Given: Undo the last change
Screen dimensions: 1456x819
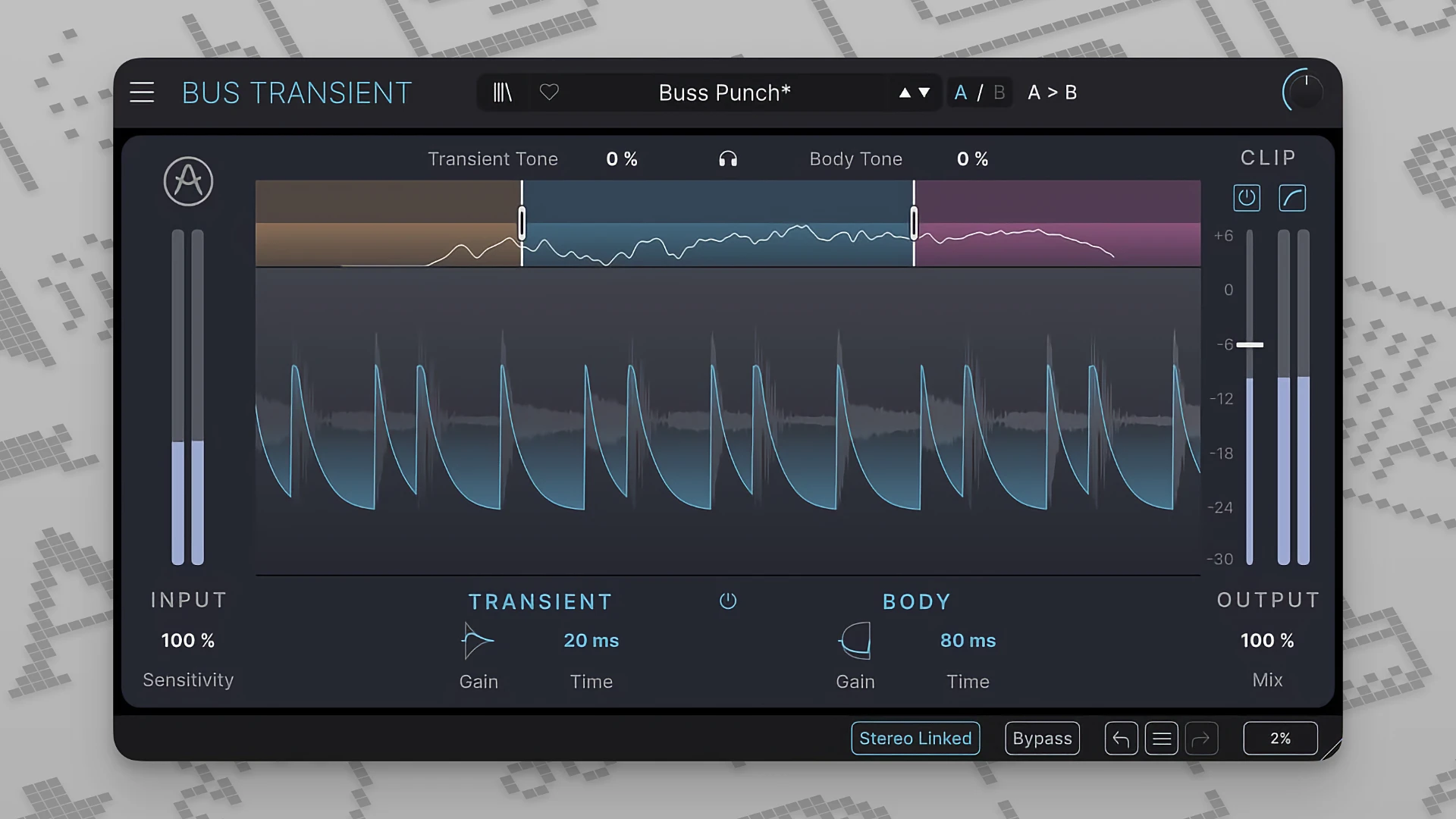Looking at the screenshot, I should (1121, 738).
